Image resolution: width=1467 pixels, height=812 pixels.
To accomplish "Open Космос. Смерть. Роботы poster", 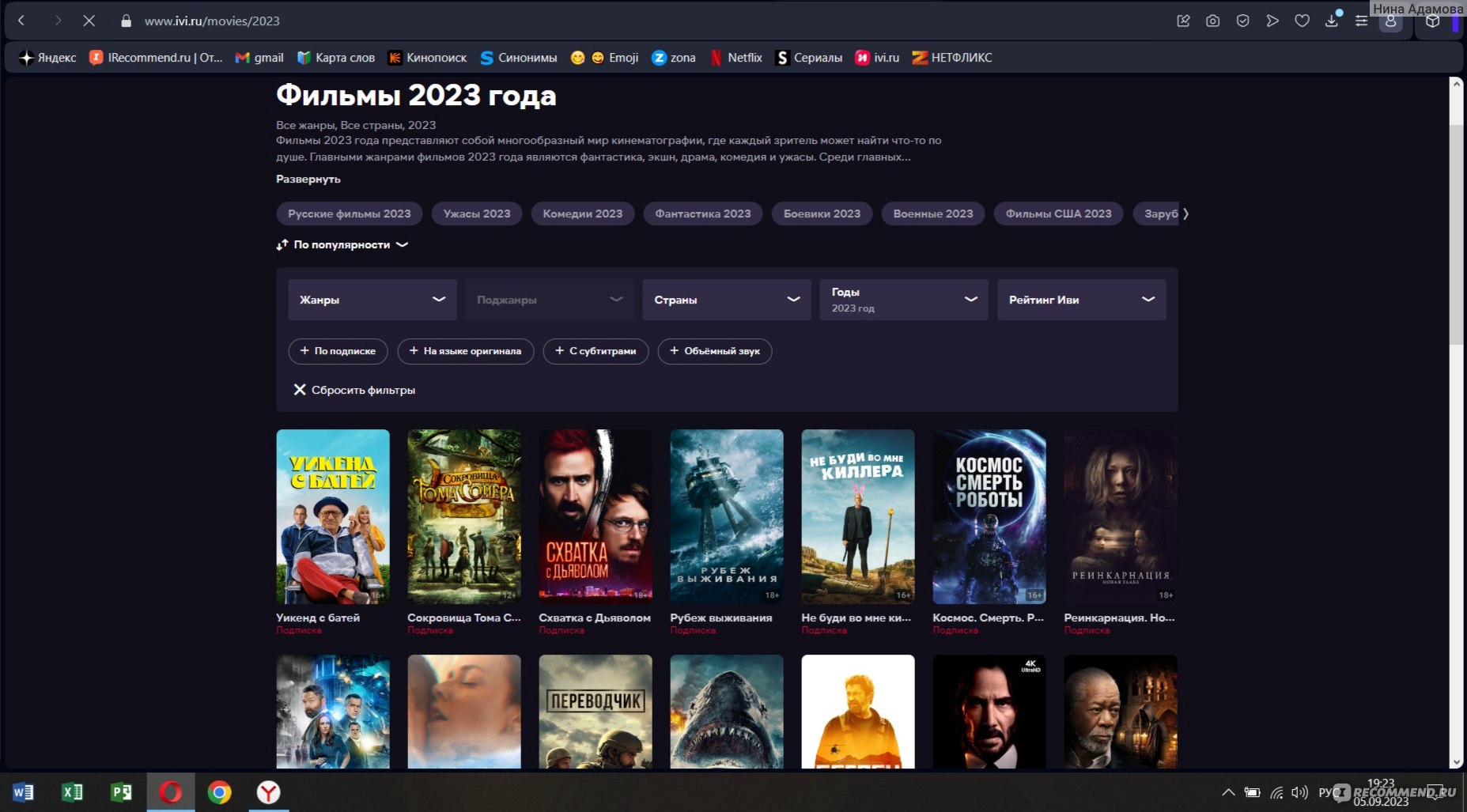I will click(989, 517).
